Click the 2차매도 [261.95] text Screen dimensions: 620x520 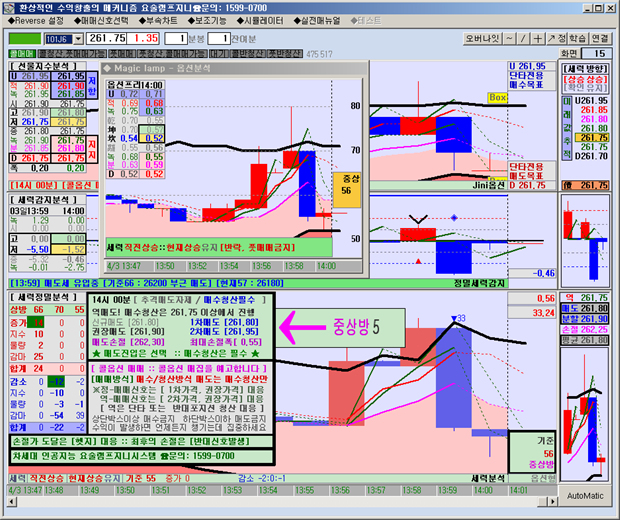(224, 332)
